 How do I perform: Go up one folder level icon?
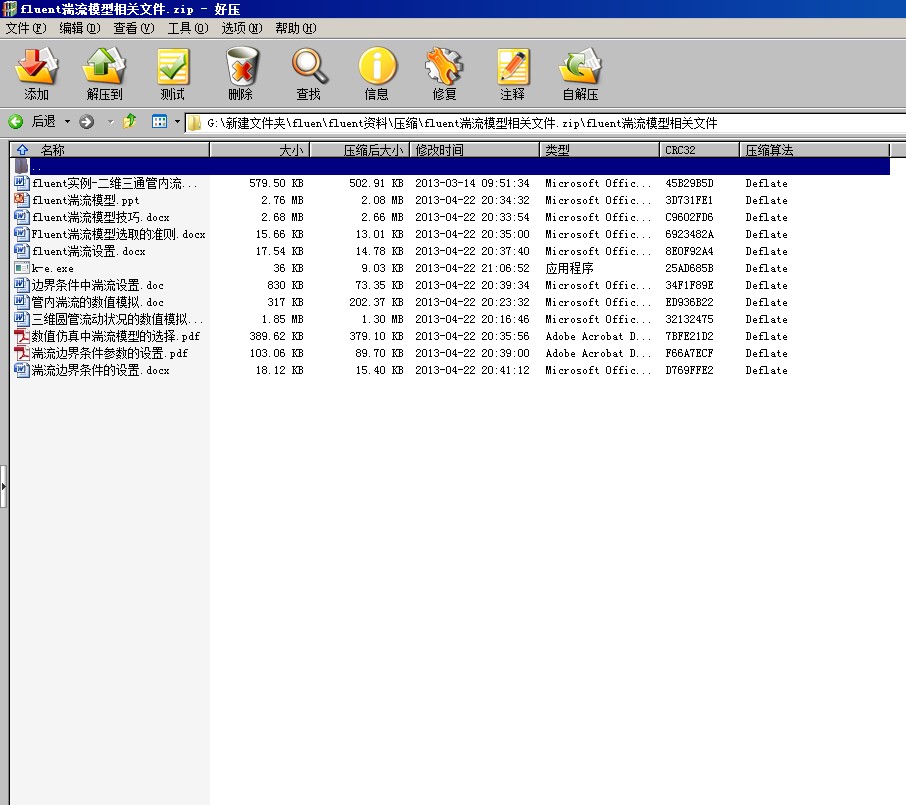129,122
